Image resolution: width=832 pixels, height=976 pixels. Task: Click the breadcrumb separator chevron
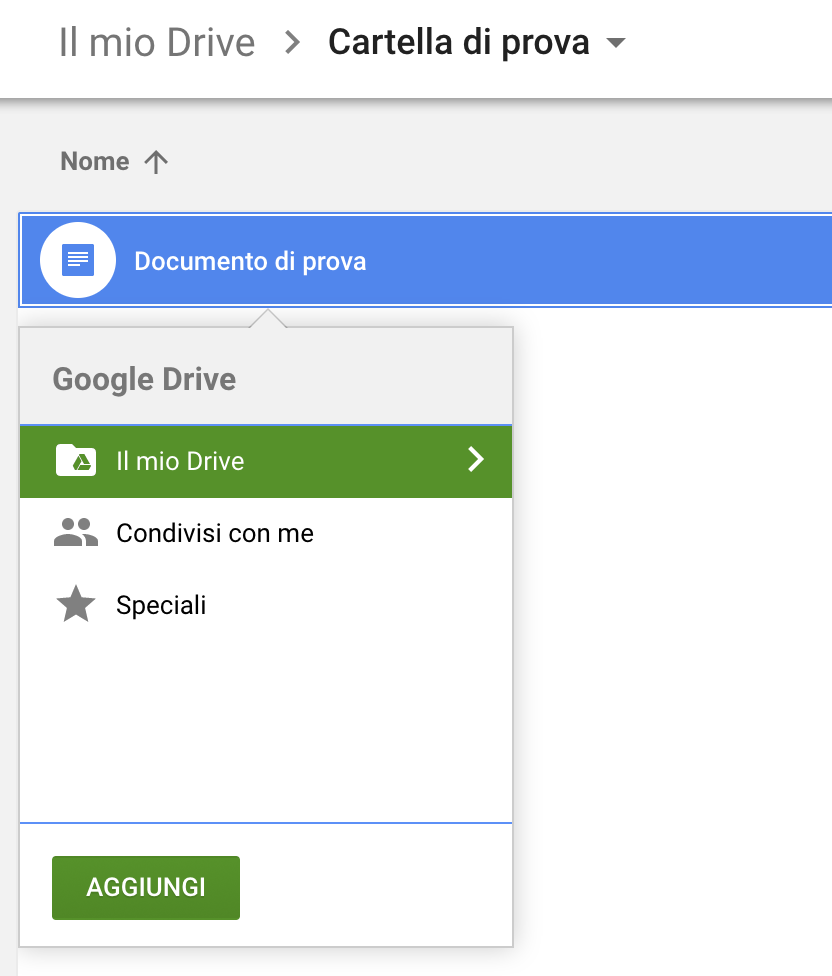[292, 42]
